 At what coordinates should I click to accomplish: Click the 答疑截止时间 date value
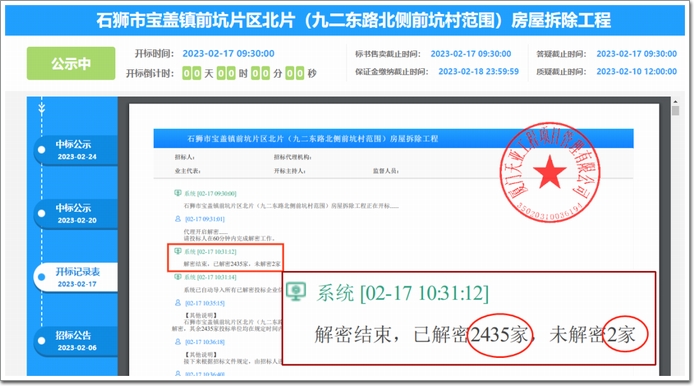(636, 54)
